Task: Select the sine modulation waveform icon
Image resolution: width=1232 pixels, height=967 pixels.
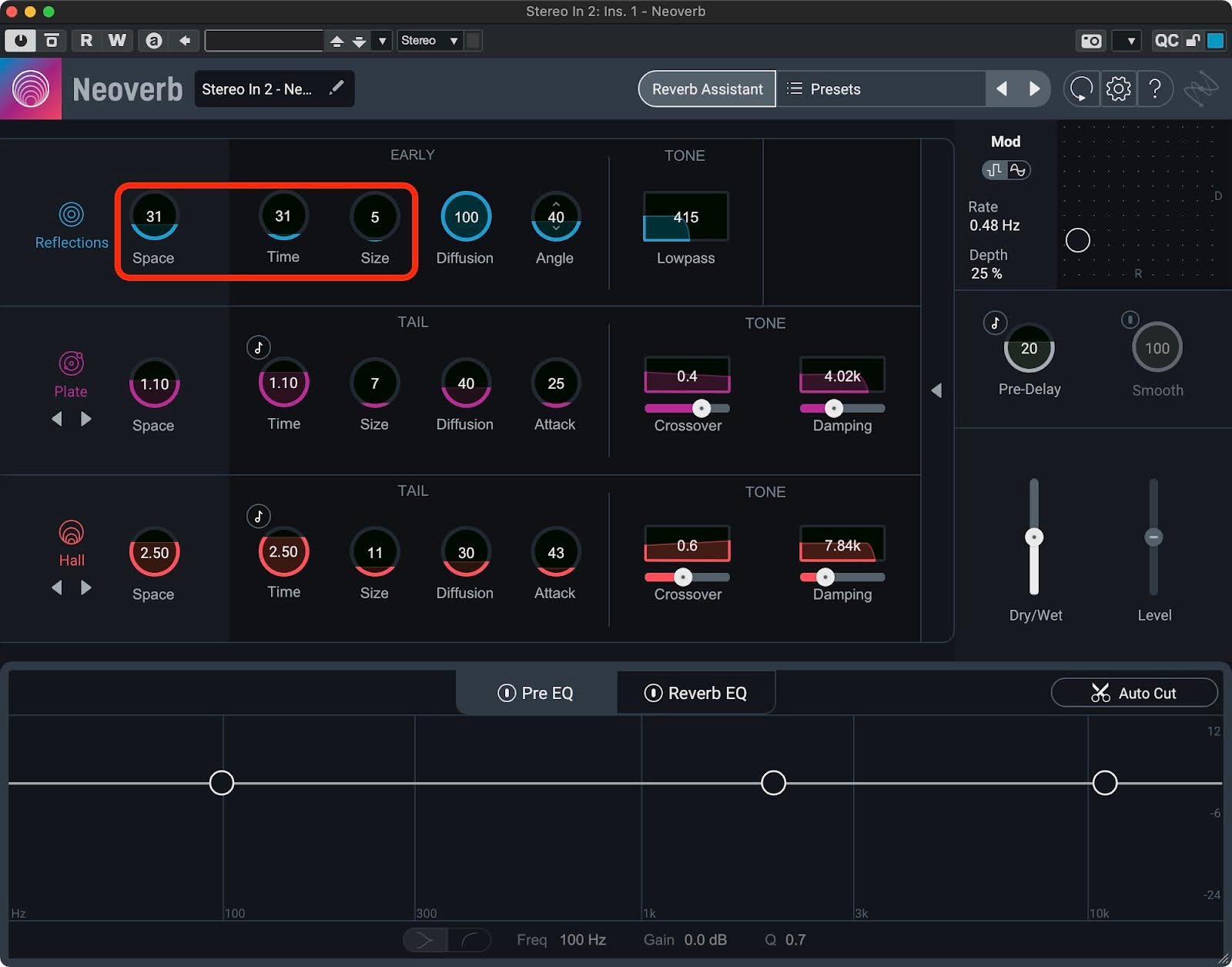Action: point(1018,170)
